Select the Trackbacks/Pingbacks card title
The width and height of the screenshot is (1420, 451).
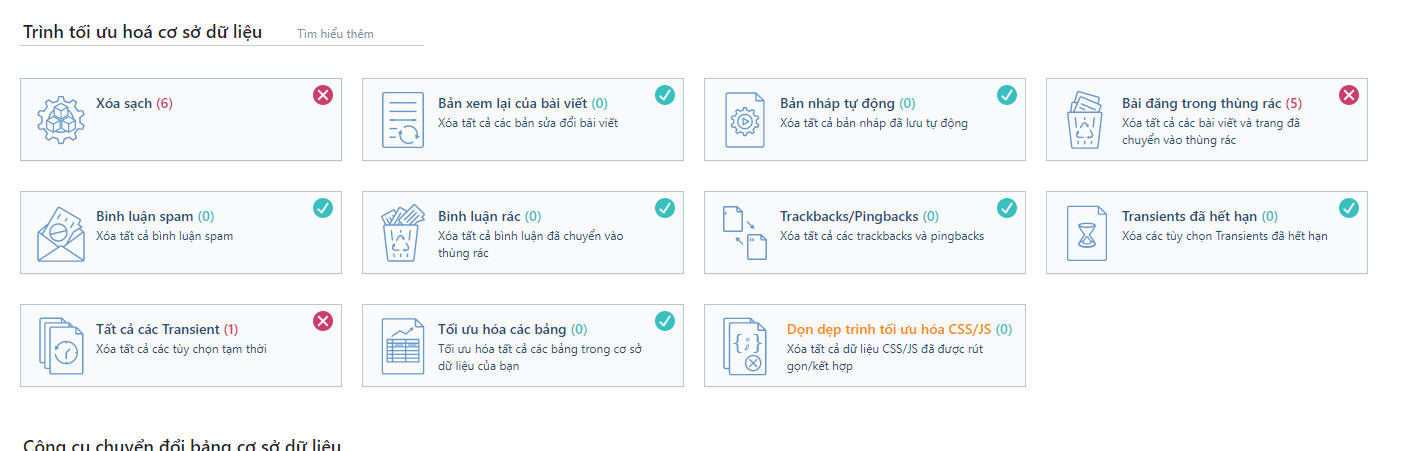pos(849,216)
